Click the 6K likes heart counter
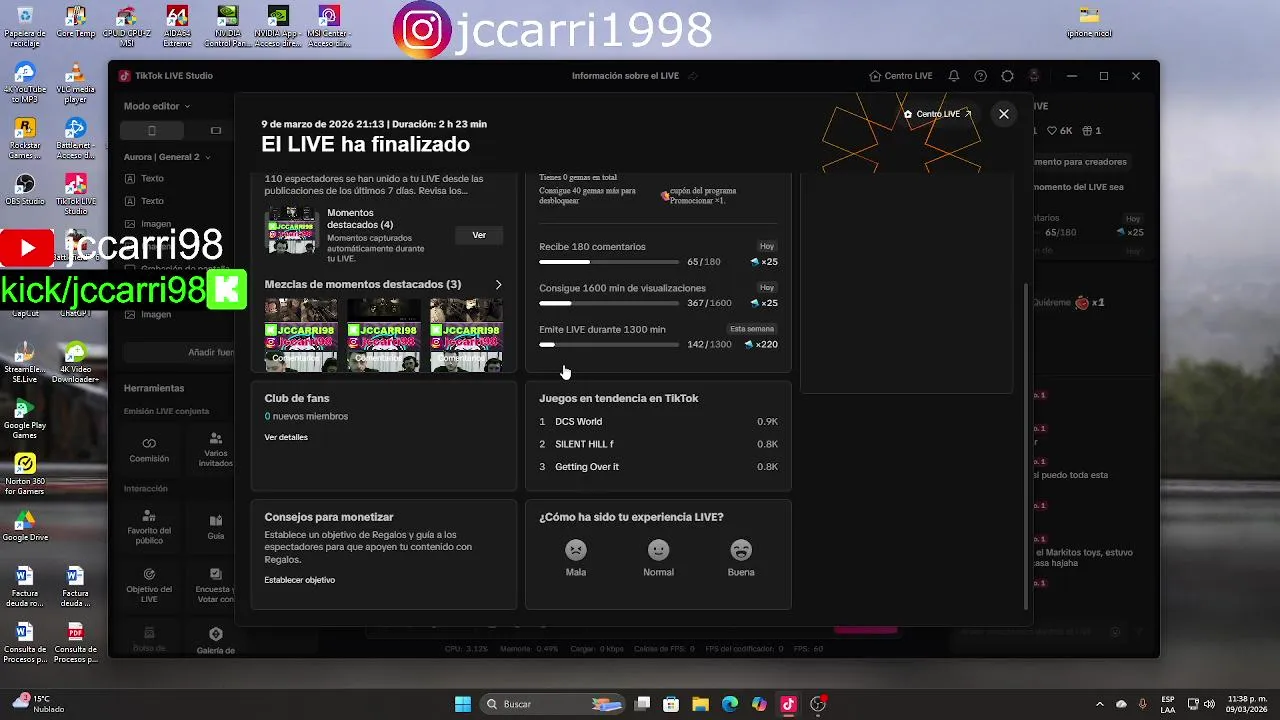This screenshot has height=720, width=1280. (x=1060, y=131)
